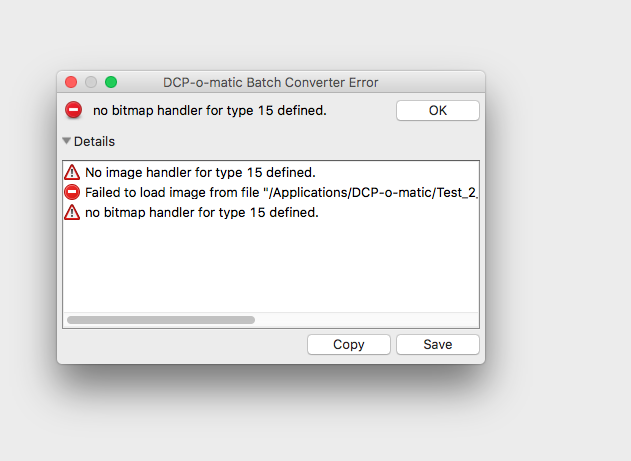This screenshot has width=631, height=461.
Task: Select the 'Failed to load image from file' entry
Action: pos(271,192)
